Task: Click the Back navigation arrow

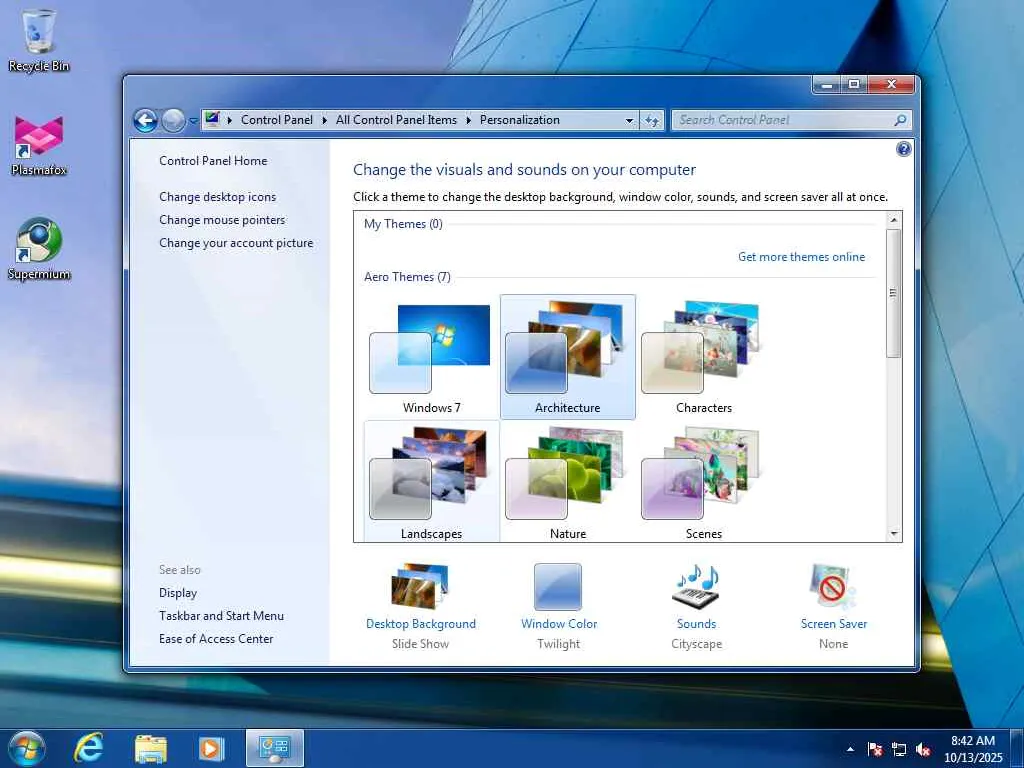Action: [x=145, y=120]
